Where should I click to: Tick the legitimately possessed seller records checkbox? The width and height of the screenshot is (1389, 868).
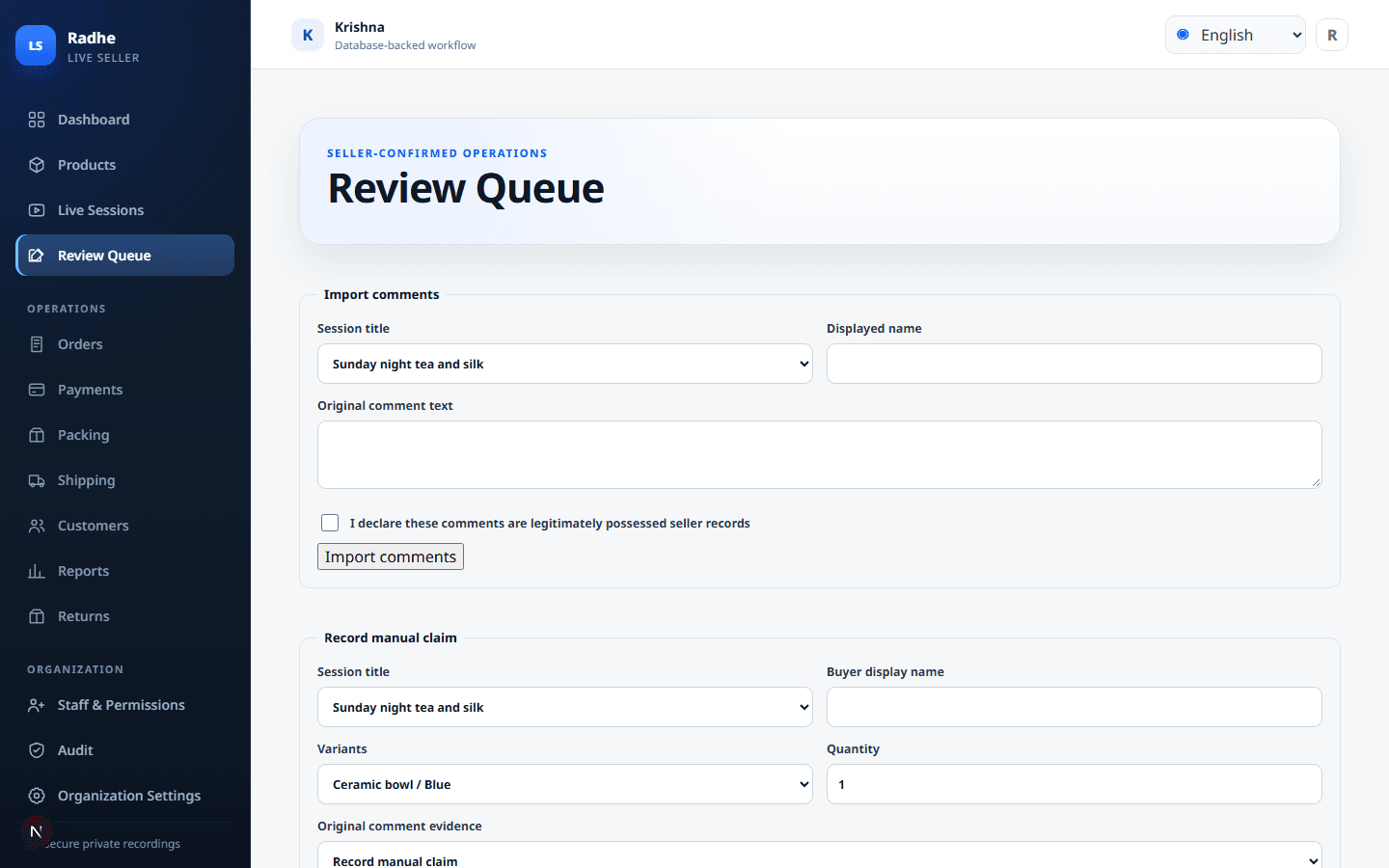[x=330, y=523]
